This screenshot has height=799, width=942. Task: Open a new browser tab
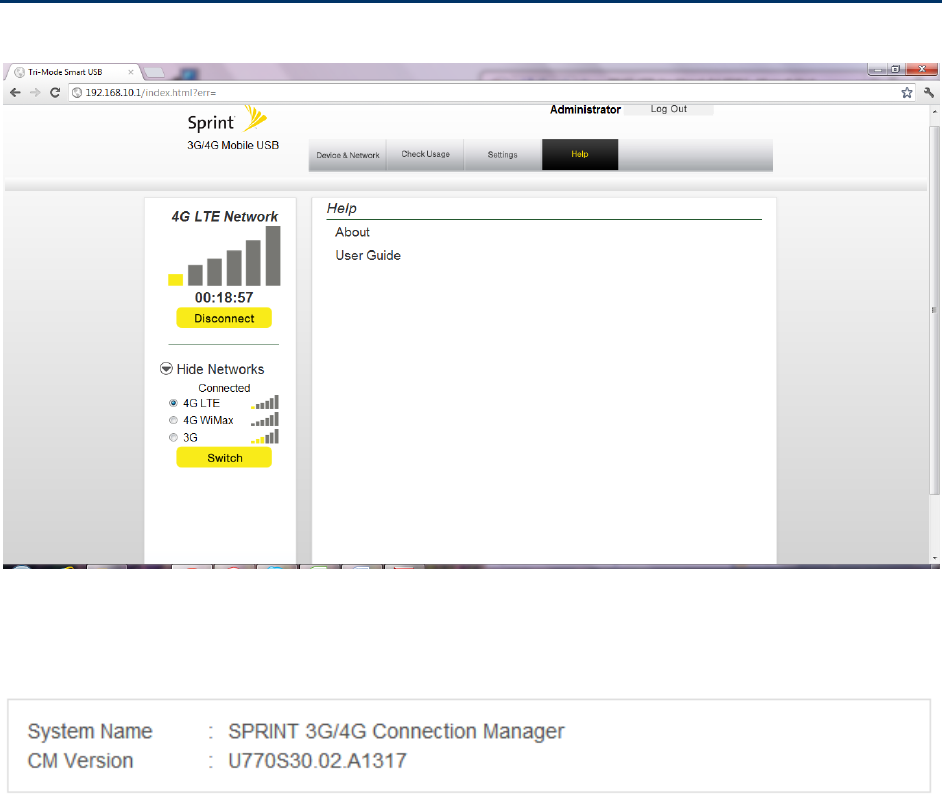coord(155,73)
